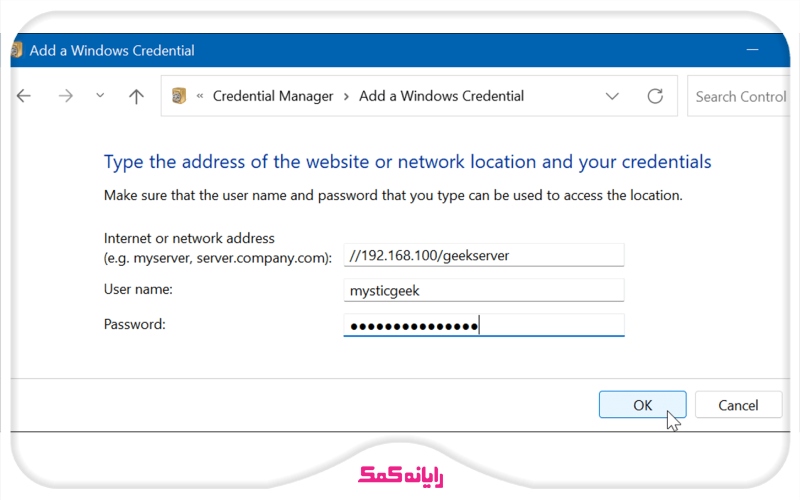Focus the Search Control Panel box

click(740, 97)
